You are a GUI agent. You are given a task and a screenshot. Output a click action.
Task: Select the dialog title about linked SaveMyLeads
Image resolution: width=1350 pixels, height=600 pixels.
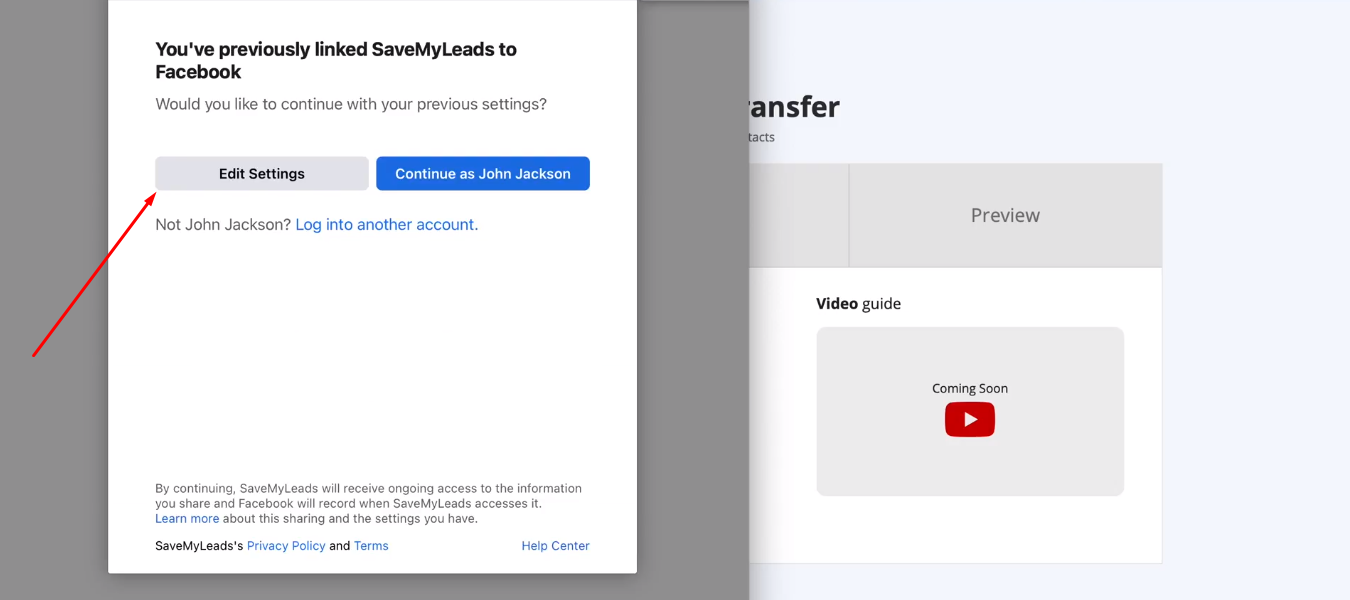pos(336,60)
